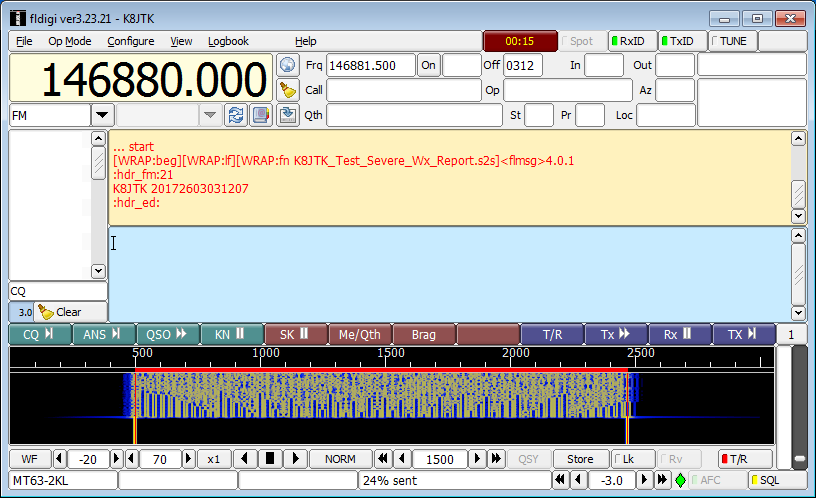Move the waterfall right with the arrow
This screenshot has height=498, width=816.
[295, 459]
